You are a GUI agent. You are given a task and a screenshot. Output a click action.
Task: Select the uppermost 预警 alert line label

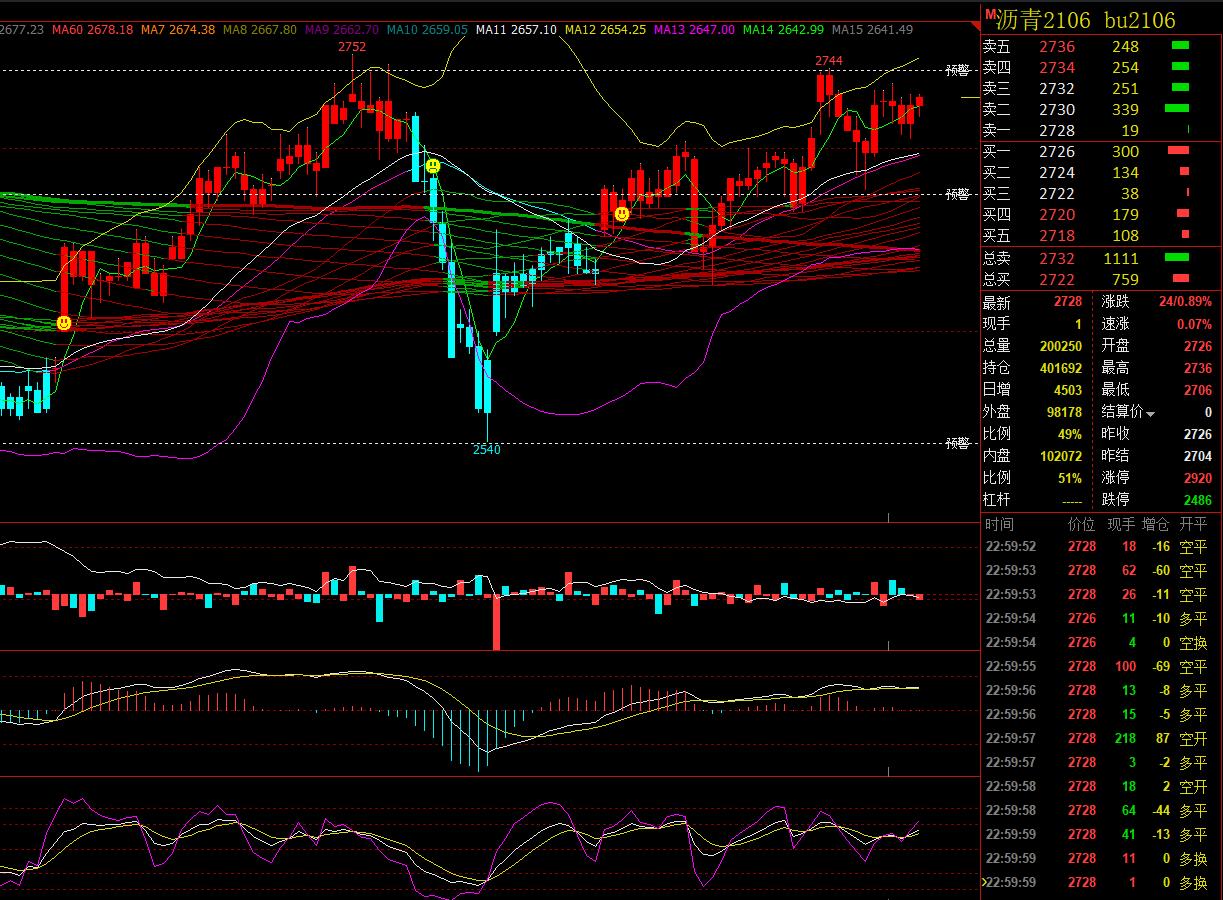click(x=957, y=70)
